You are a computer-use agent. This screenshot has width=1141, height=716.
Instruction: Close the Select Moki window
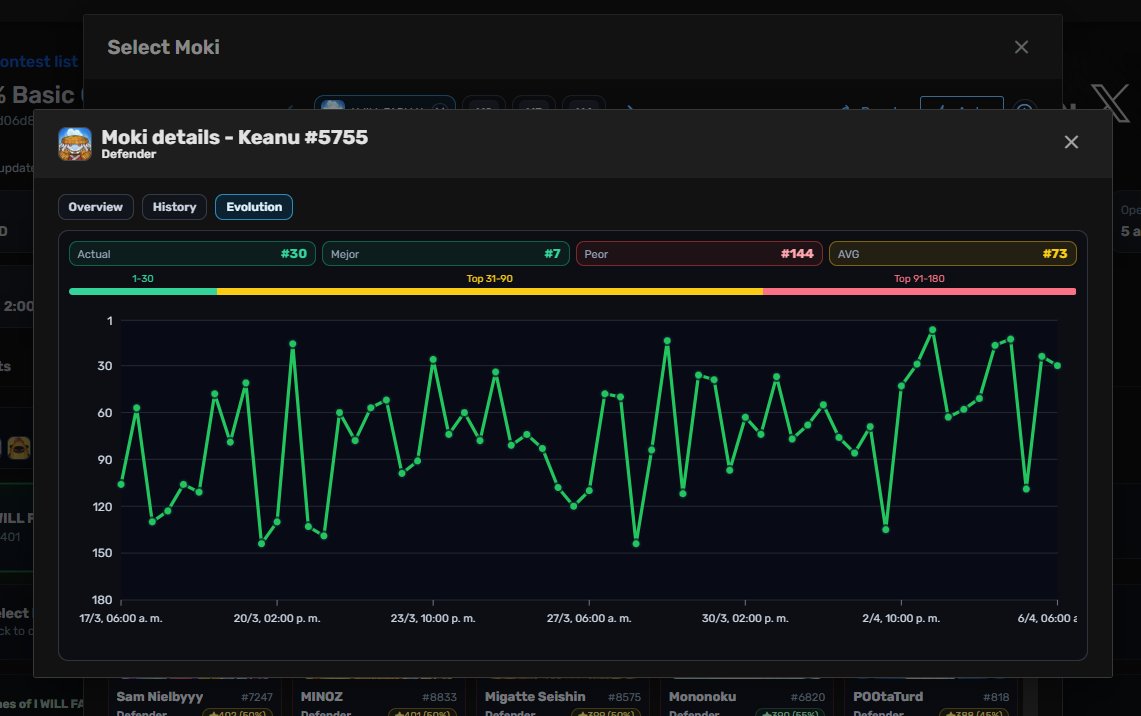coord(1022,47)
